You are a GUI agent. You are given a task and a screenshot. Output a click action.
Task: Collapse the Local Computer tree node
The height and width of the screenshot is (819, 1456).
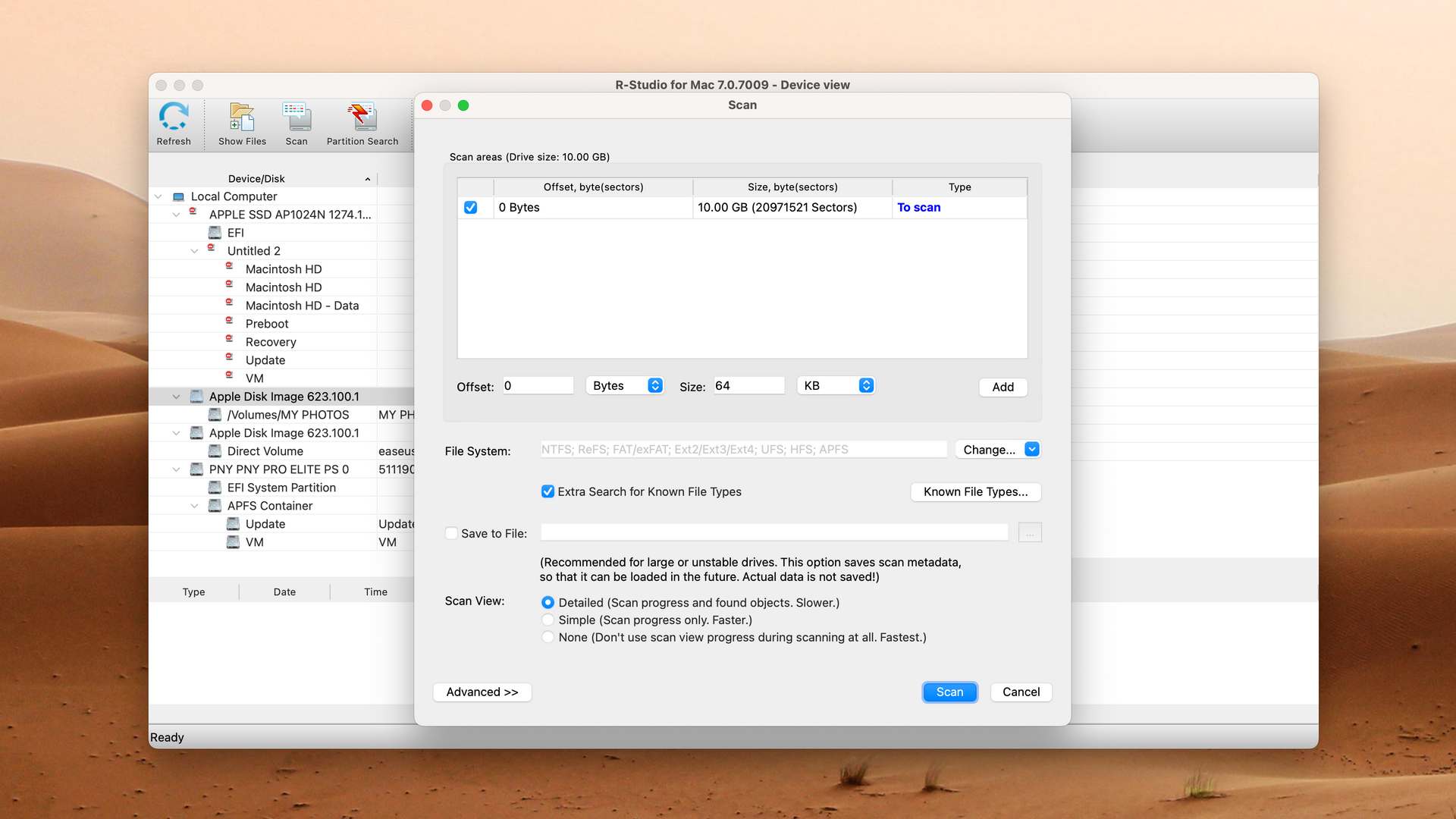[158, 196]
